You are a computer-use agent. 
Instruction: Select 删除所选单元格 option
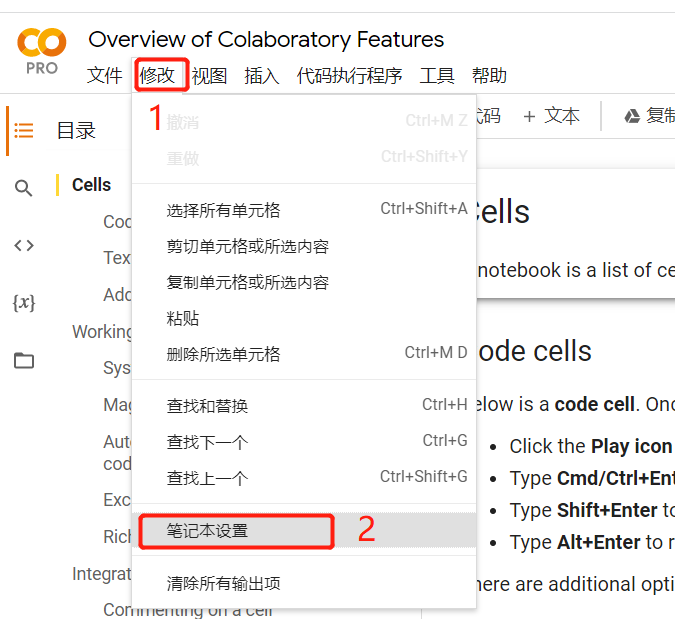click(223, 354)
